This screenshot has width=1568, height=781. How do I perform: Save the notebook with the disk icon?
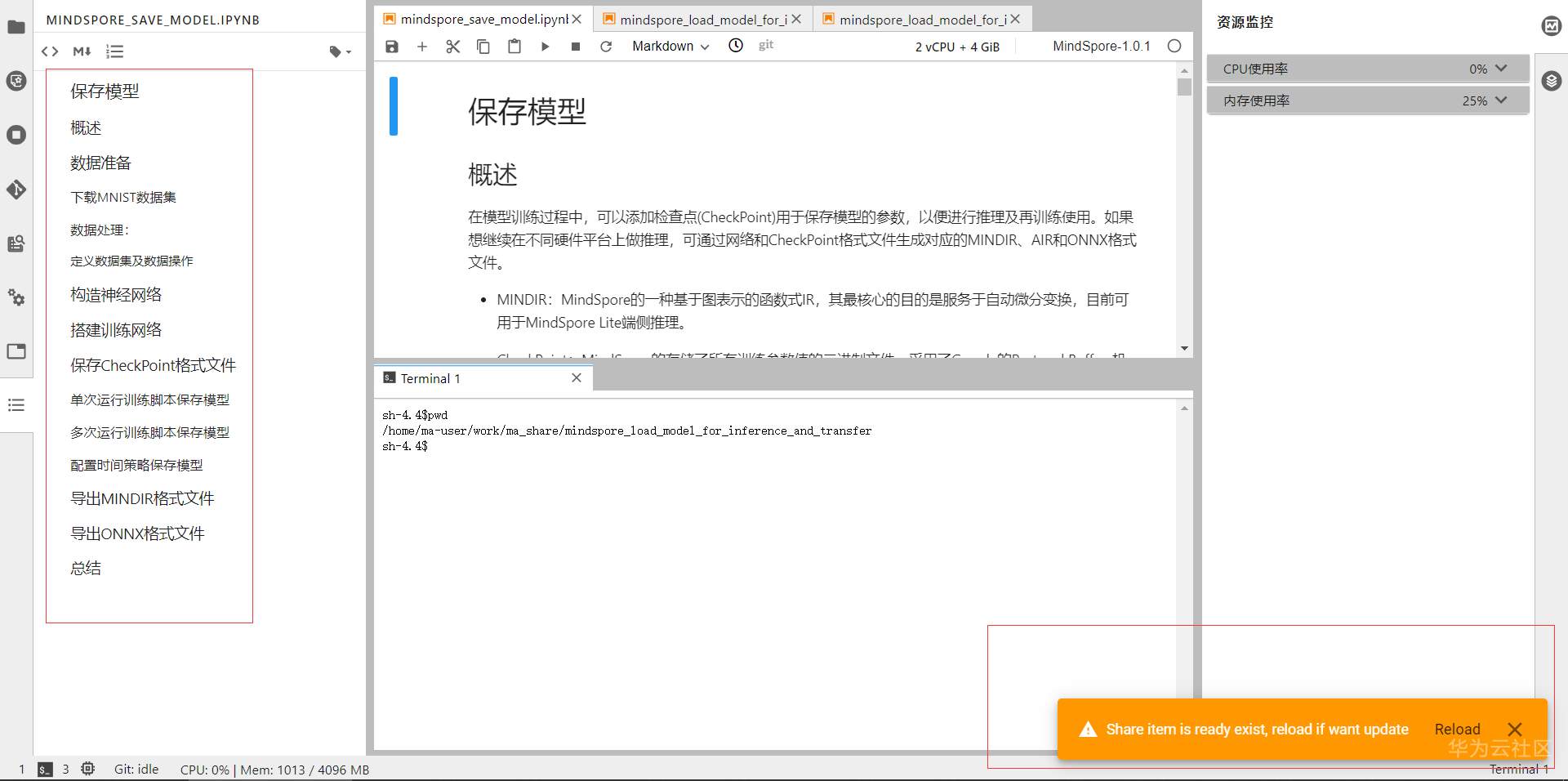(x=392, y=47)
